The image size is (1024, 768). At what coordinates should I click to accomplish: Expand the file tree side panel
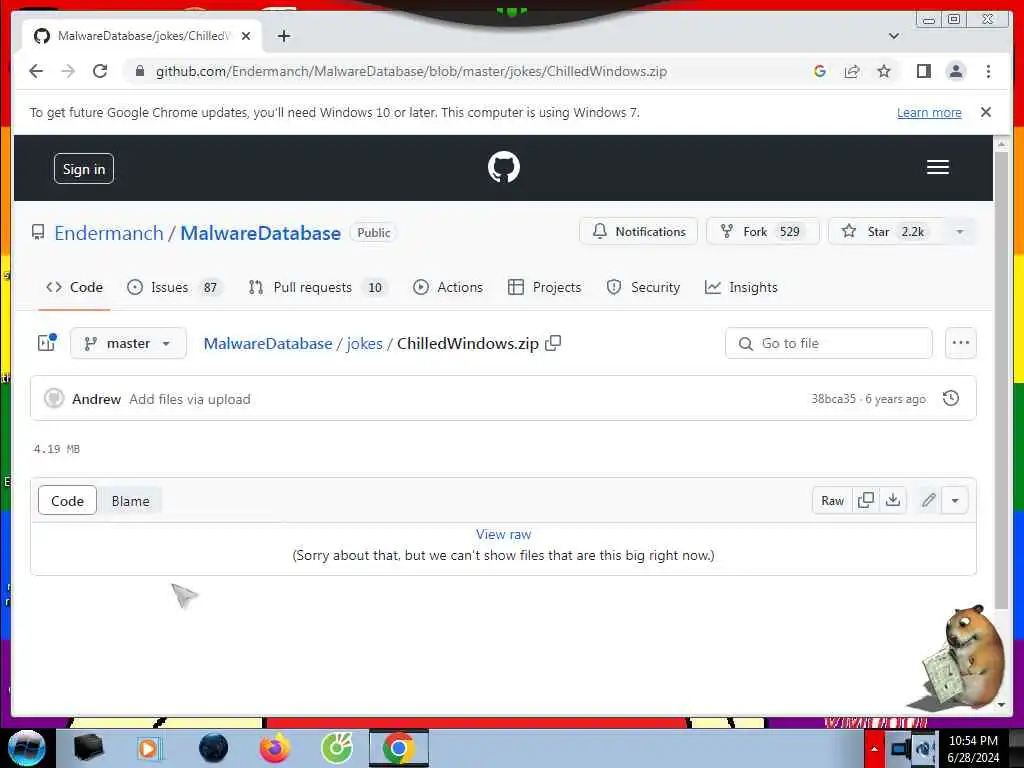tap(46, 343)
